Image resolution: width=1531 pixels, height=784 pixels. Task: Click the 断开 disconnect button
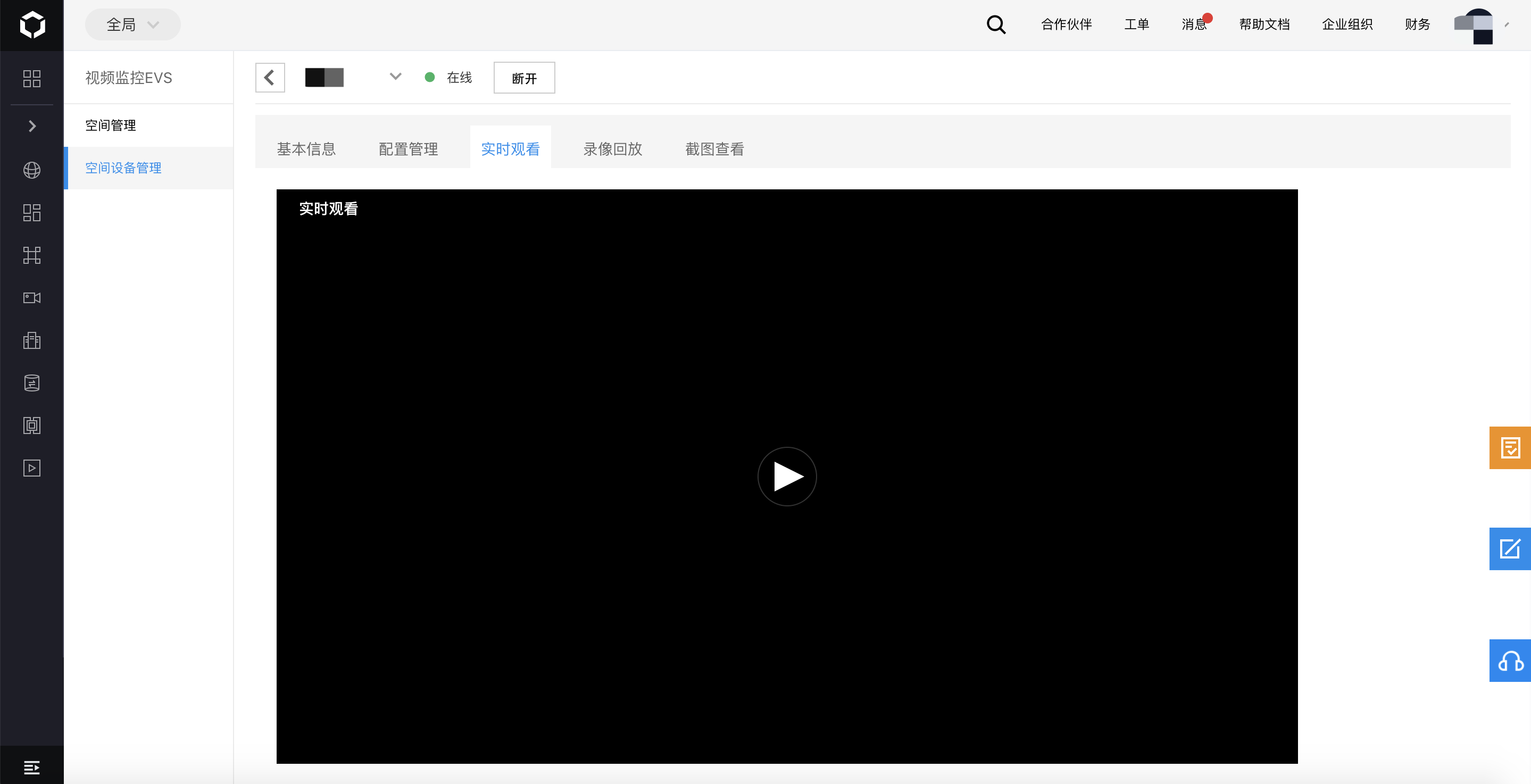click(524, 78)
